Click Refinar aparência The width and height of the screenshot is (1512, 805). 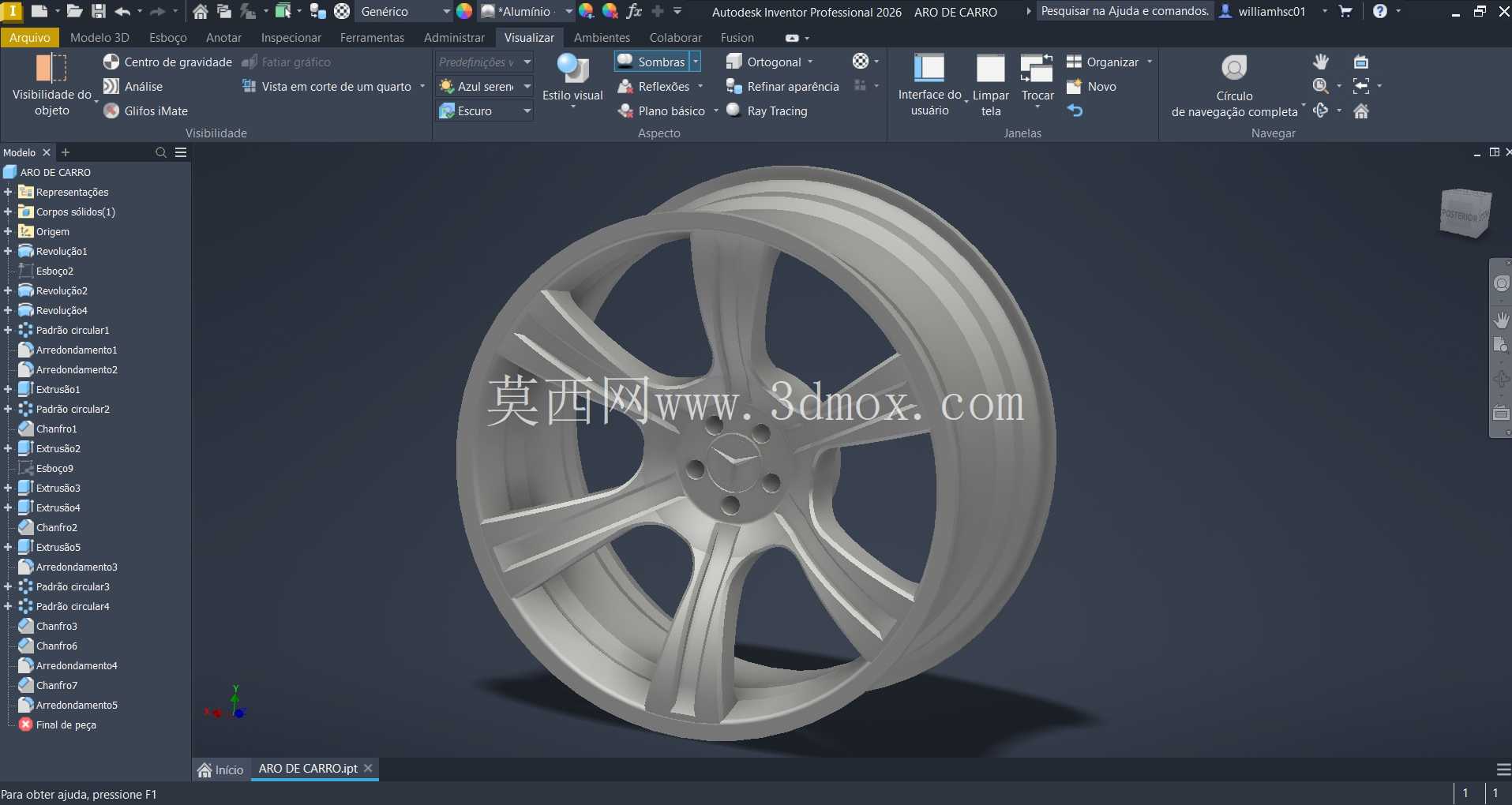point(782,86)
